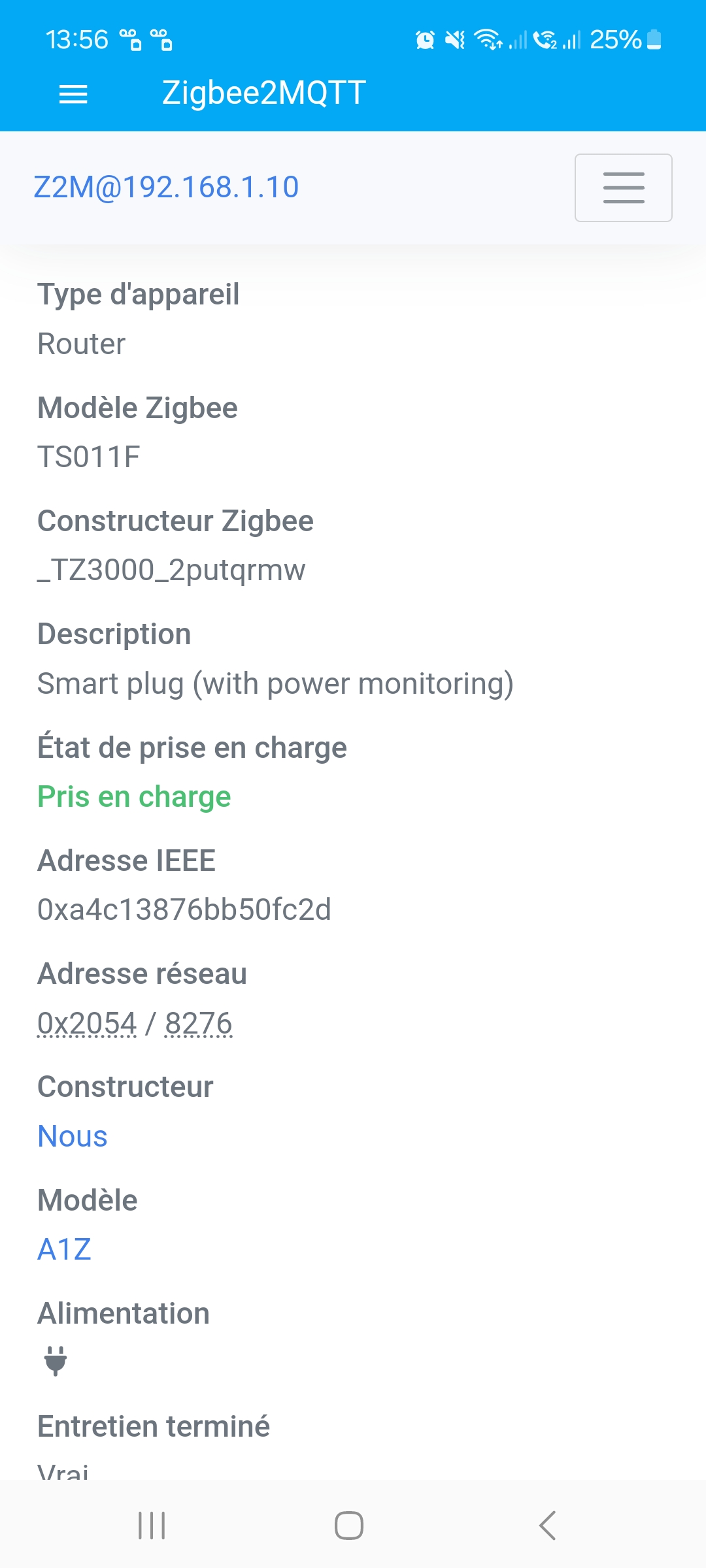Open the Zigbee2MQTT app hamburger menu
The width and height of the screenshot is (706, 1568).
click(x=73, y=95)
